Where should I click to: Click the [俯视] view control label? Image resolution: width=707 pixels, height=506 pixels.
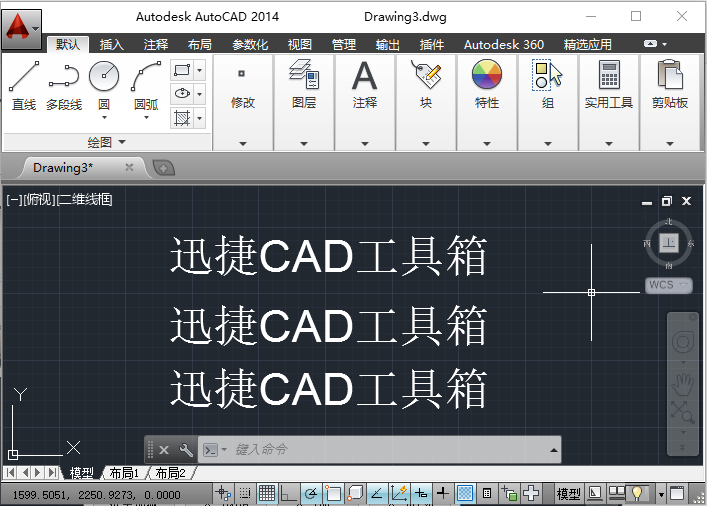(x=39, y=199)
